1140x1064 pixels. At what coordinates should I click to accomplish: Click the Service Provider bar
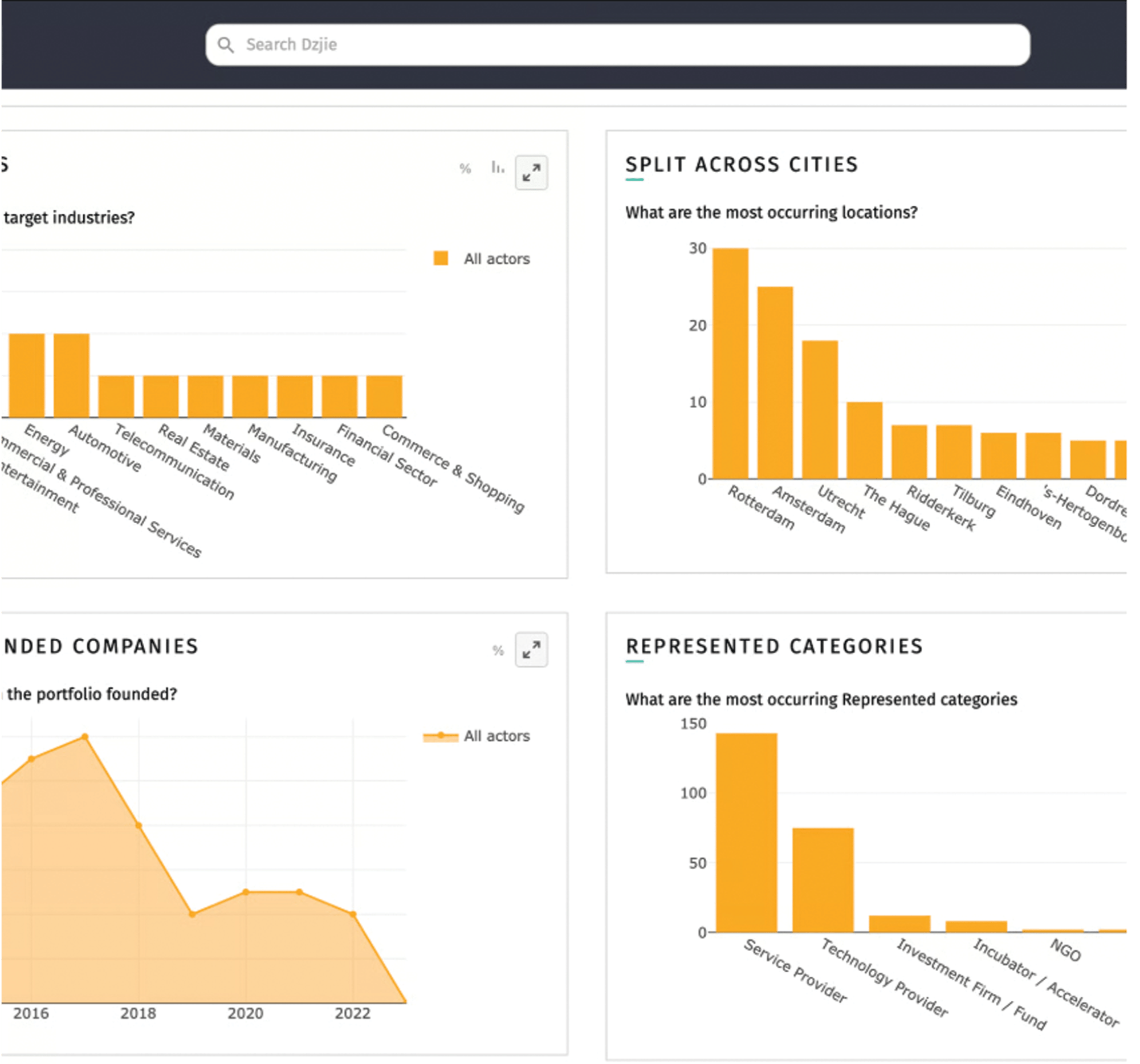tap(747, 831)
